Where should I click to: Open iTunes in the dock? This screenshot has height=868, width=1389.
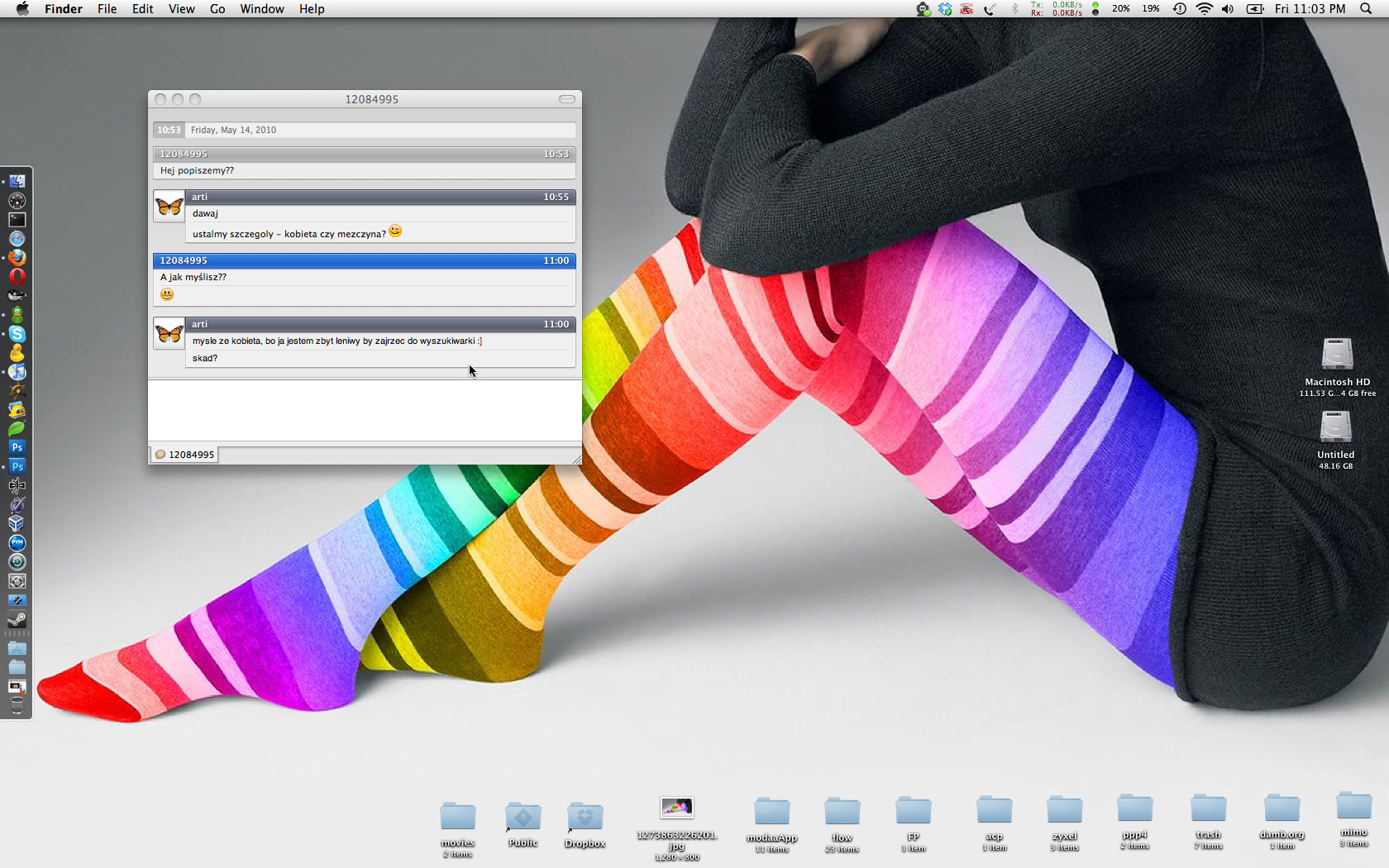(x=17, y=373)
